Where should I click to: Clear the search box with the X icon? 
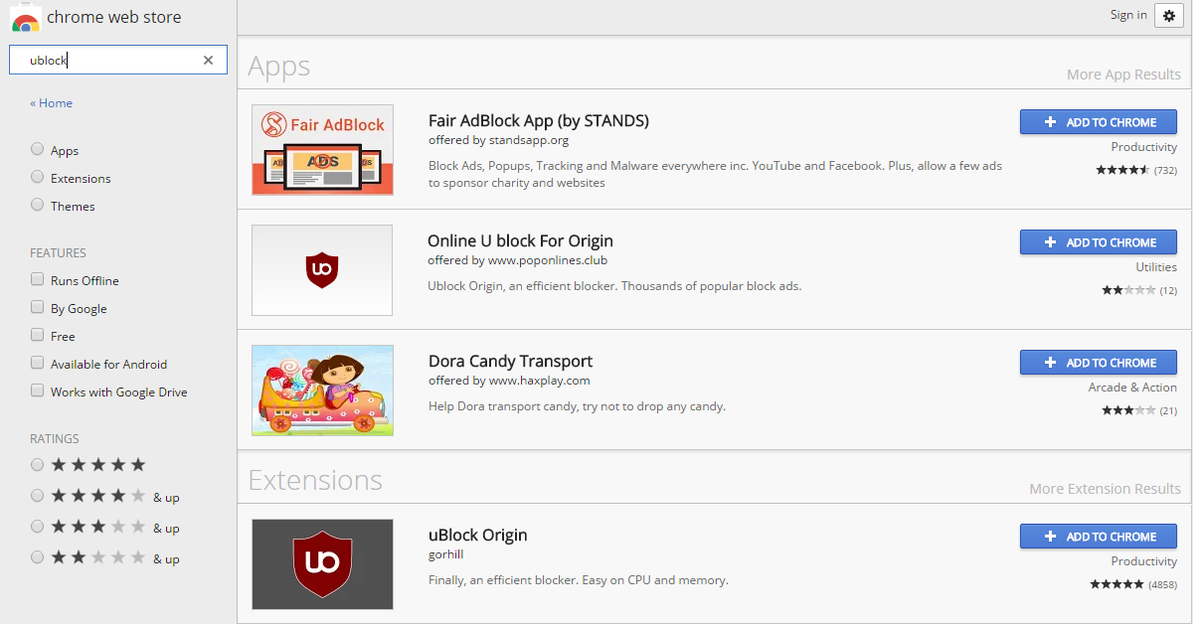click(x=208, y=60)
